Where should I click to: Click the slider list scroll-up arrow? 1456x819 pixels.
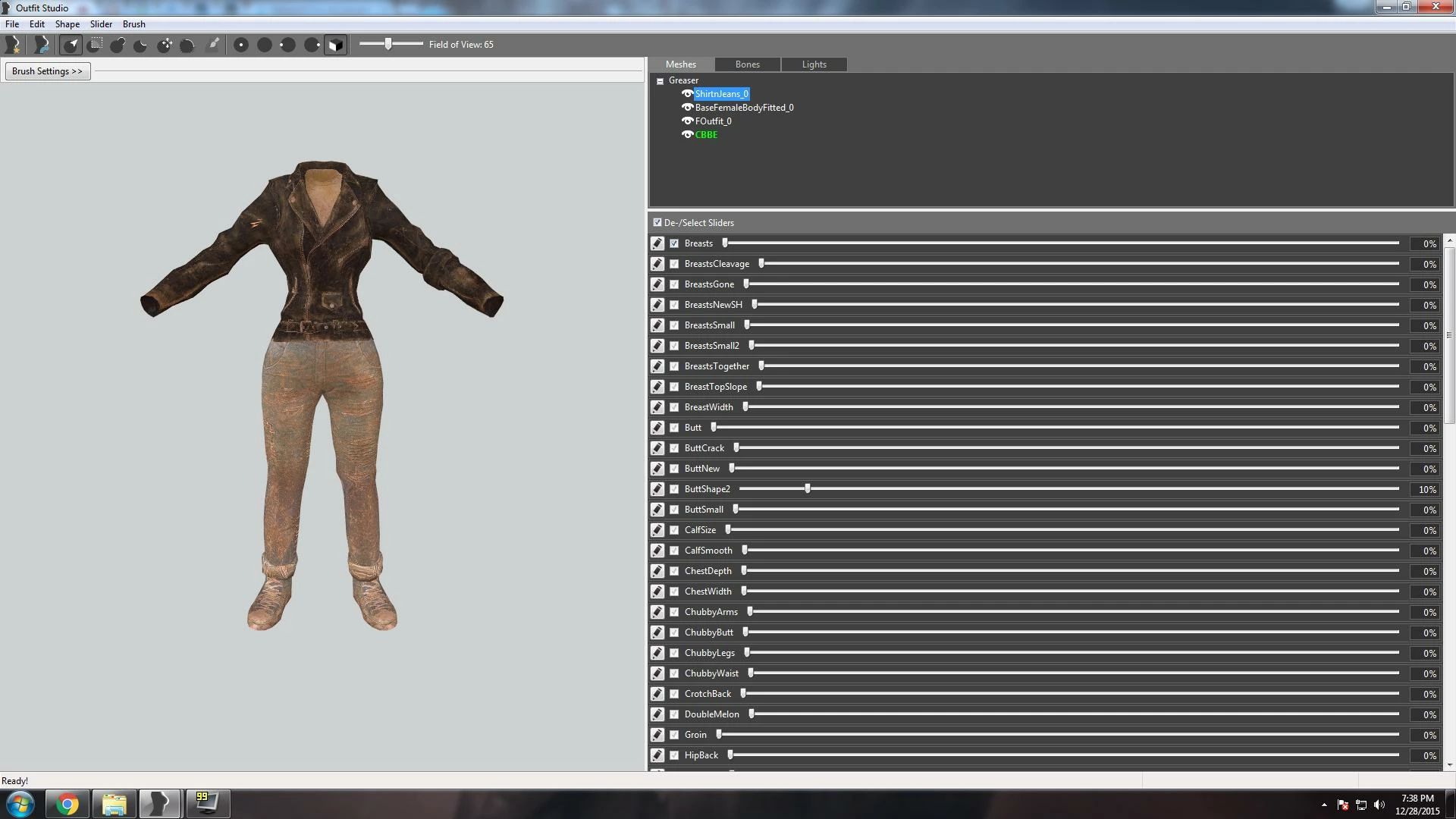(x=1449, y=240)
